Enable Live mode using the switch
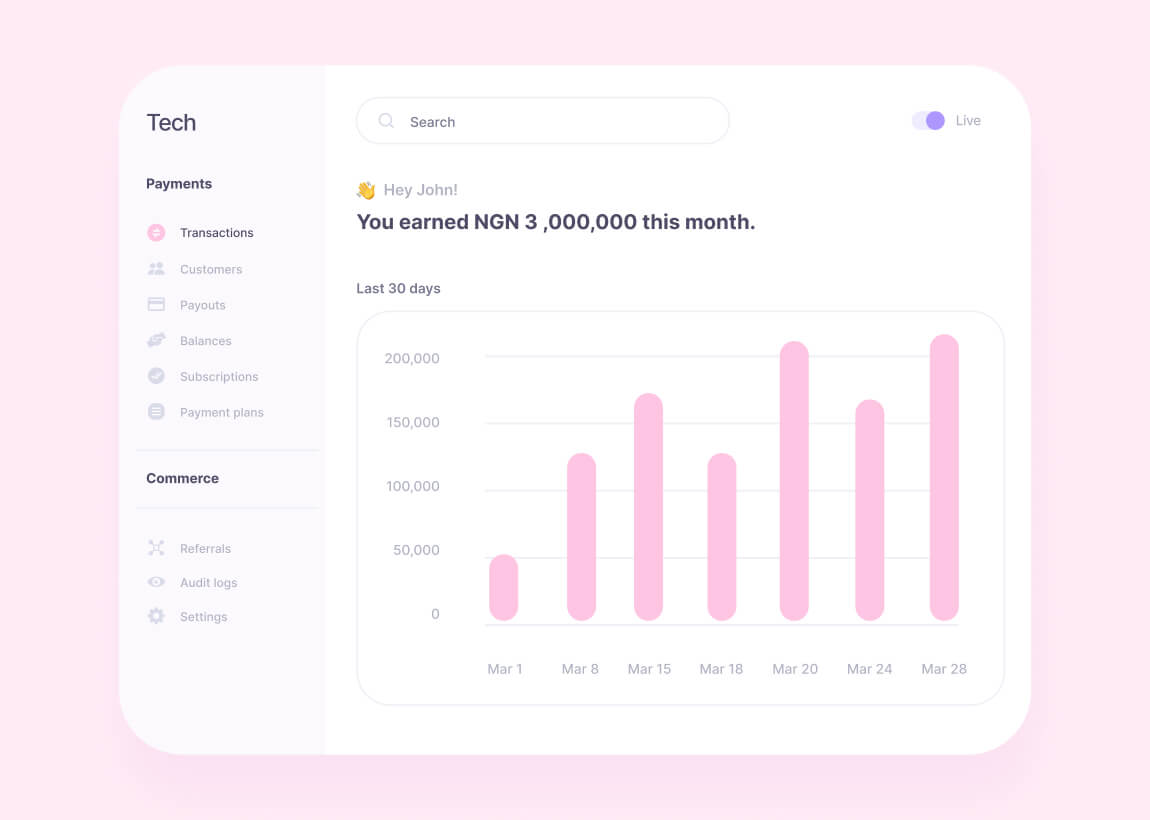The width and height of the screenshot is (1150, 820). pos(929,120)
